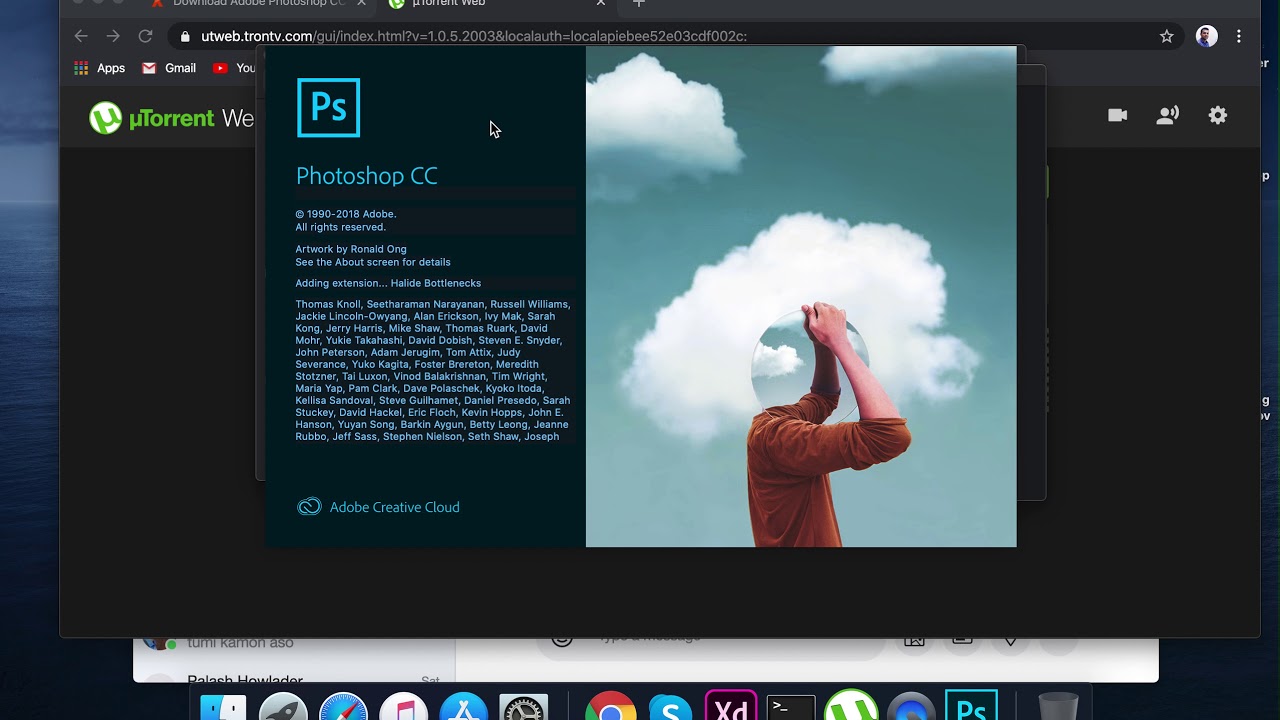Screen dimensions: 1280x720
Task: Click "© 1990-2018 Adobe." copyright text
Action: click(346, 214)
